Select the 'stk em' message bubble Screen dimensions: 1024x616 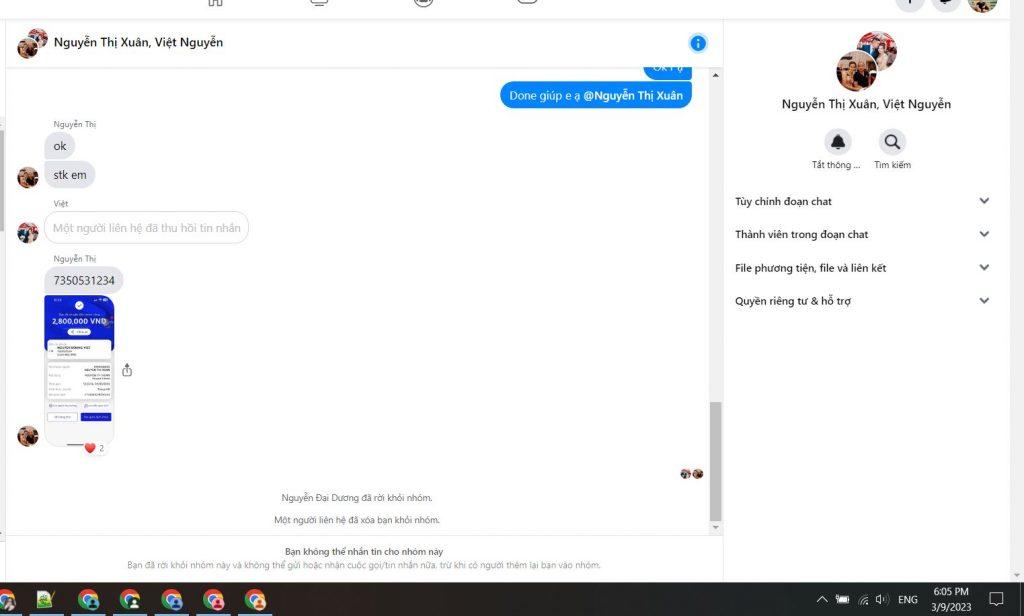(70, 175)
